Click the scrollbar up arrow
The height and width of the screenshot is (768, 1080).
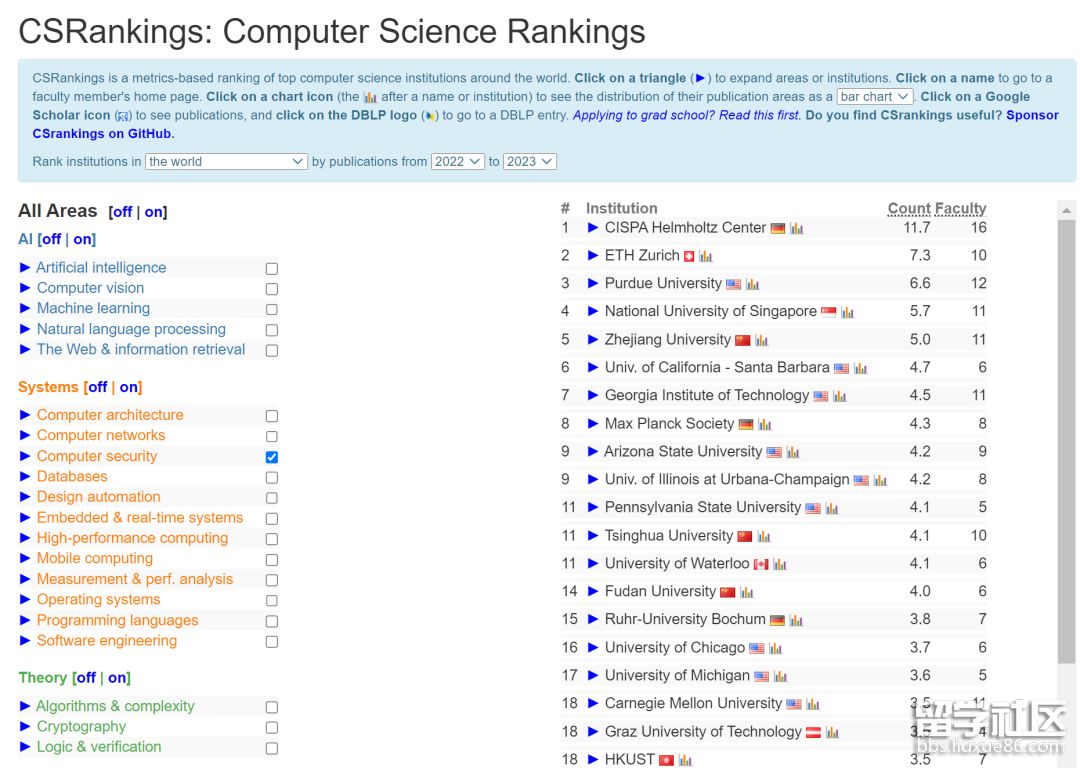point(1066,211)
